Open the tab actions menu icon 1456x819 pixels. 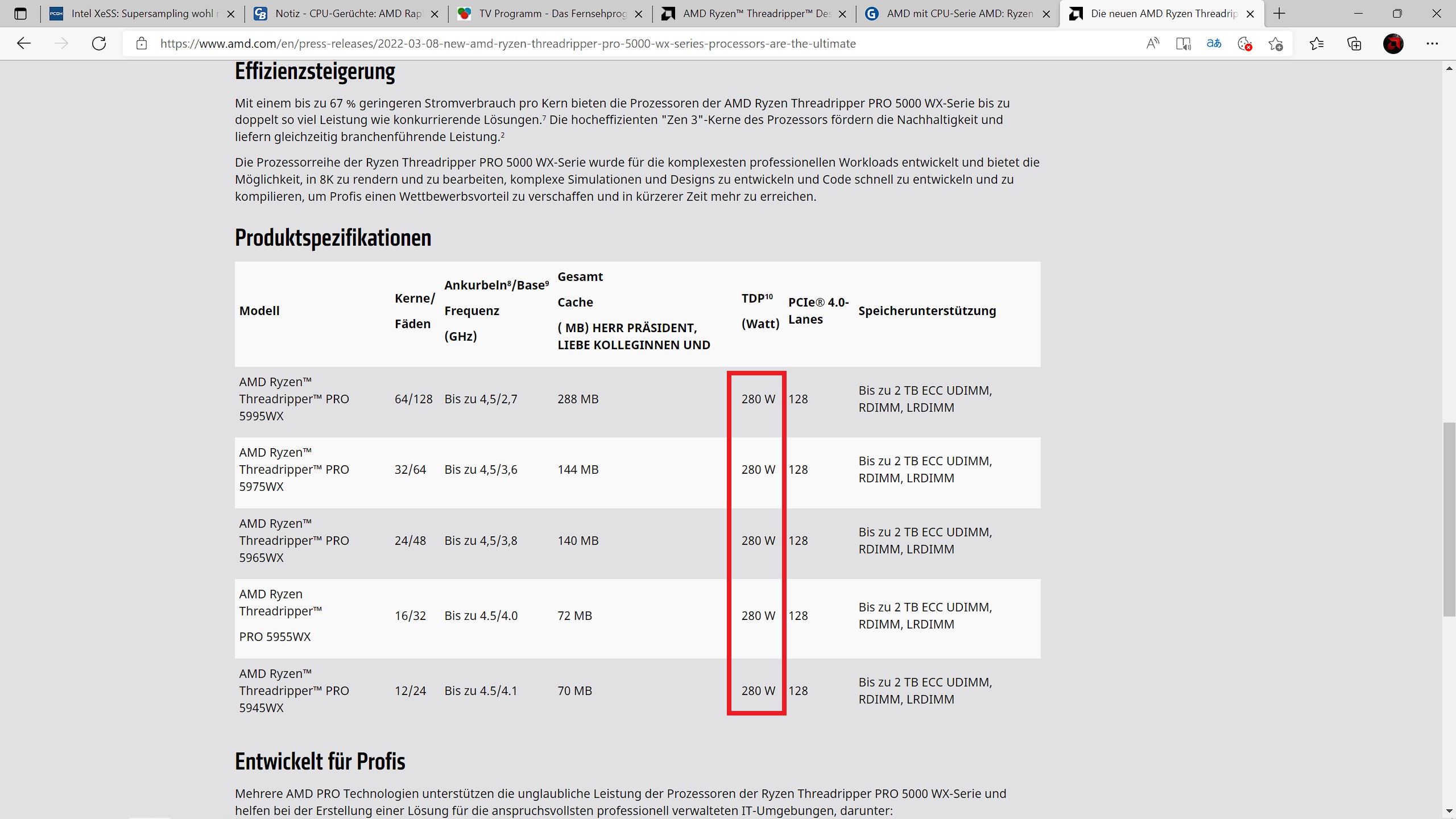[20, 14]
